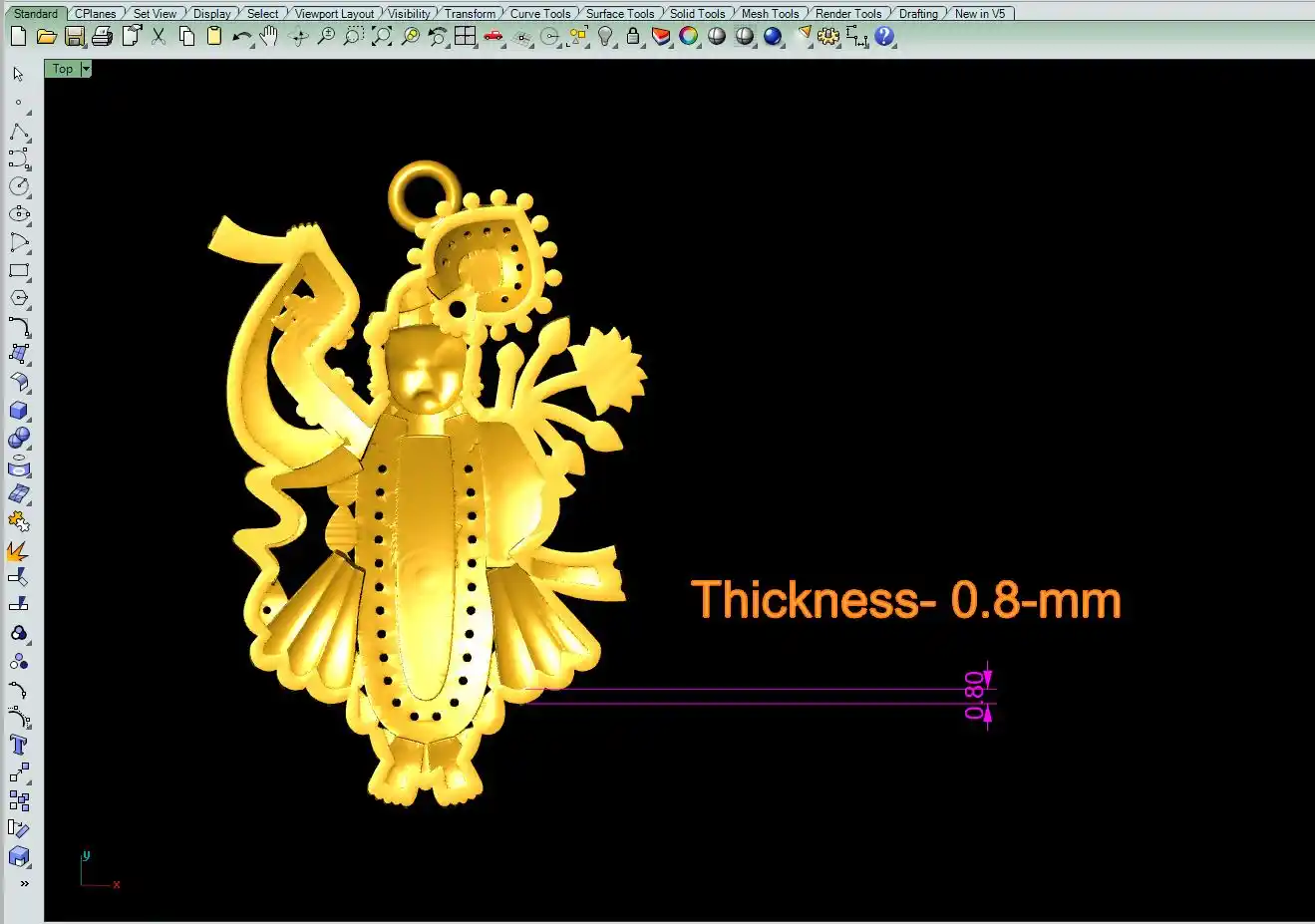Screen dimensions: 1315x924
Task: Switch to the Curve Tools tab
Action: click(539, 13)
